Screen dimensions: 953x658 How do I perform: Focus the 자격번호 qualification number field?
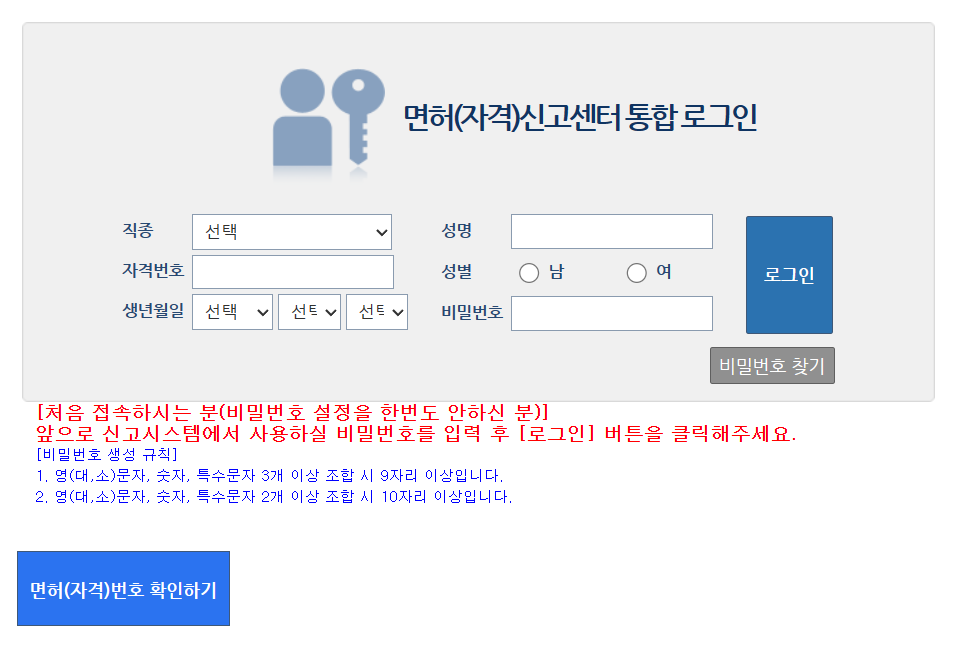[291, 271]
